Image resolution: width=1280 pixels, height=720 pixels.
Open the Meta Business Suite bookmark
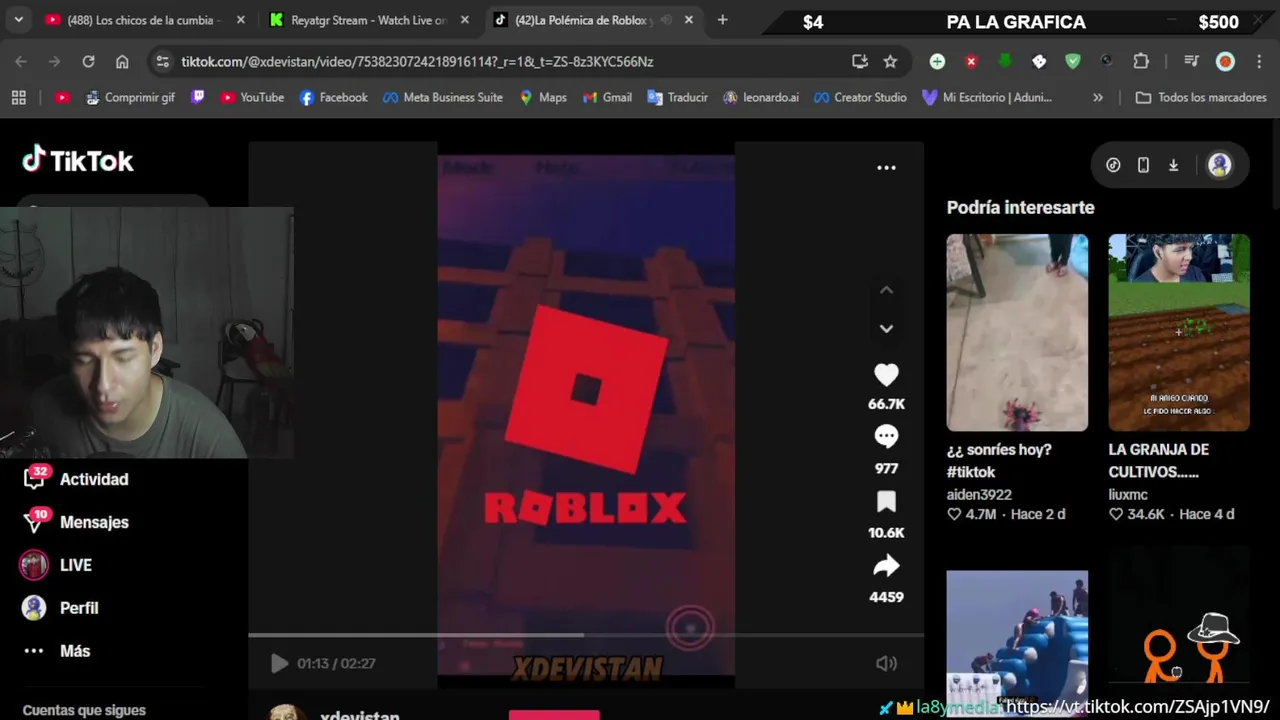pos(443,97)
